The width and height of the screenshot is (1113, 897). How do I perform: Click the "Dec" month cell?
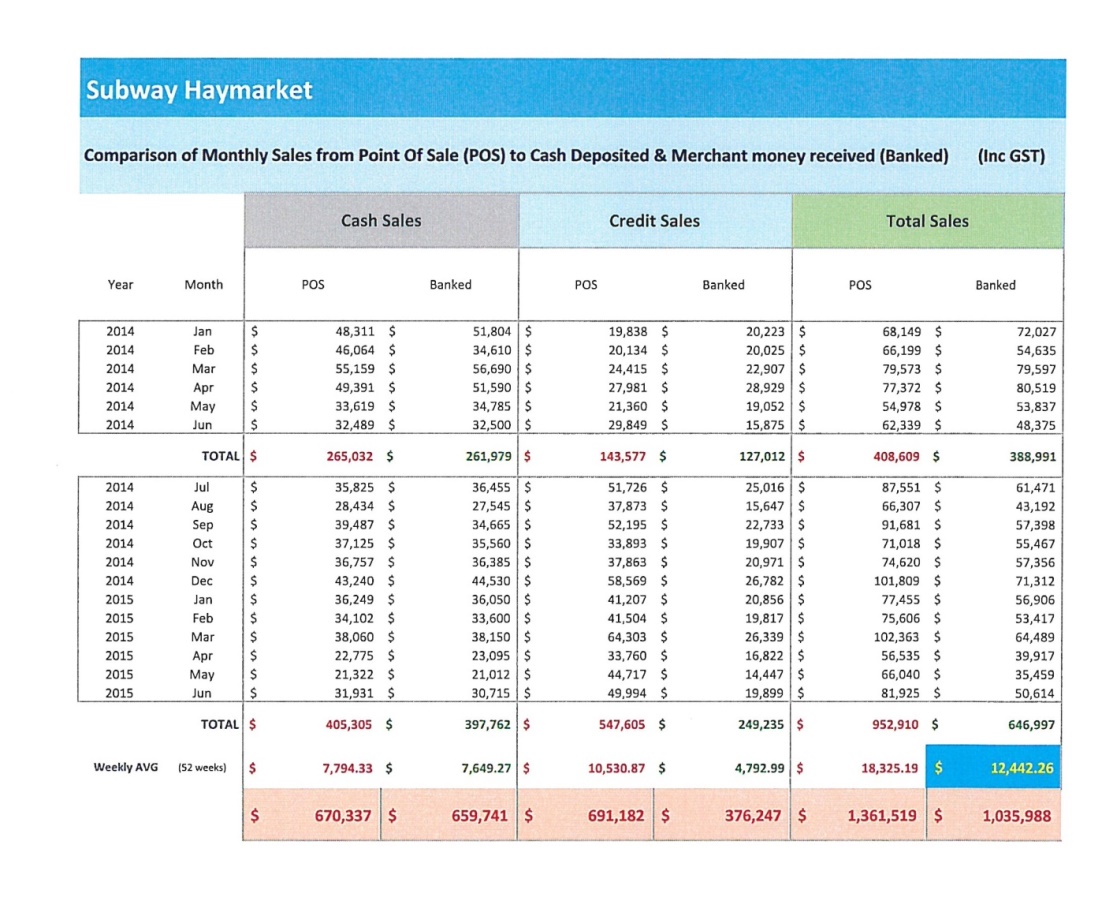point(202,580)
